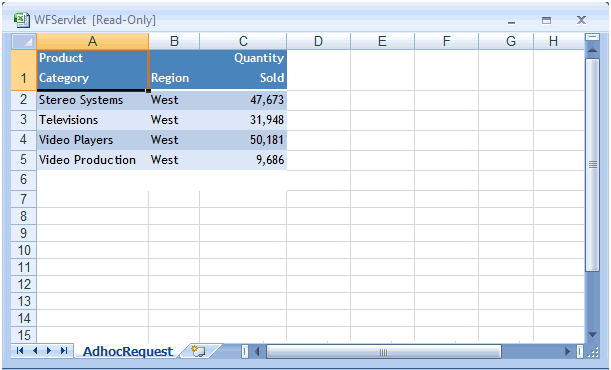
Task: Select column E header
Action: point(382,41)
